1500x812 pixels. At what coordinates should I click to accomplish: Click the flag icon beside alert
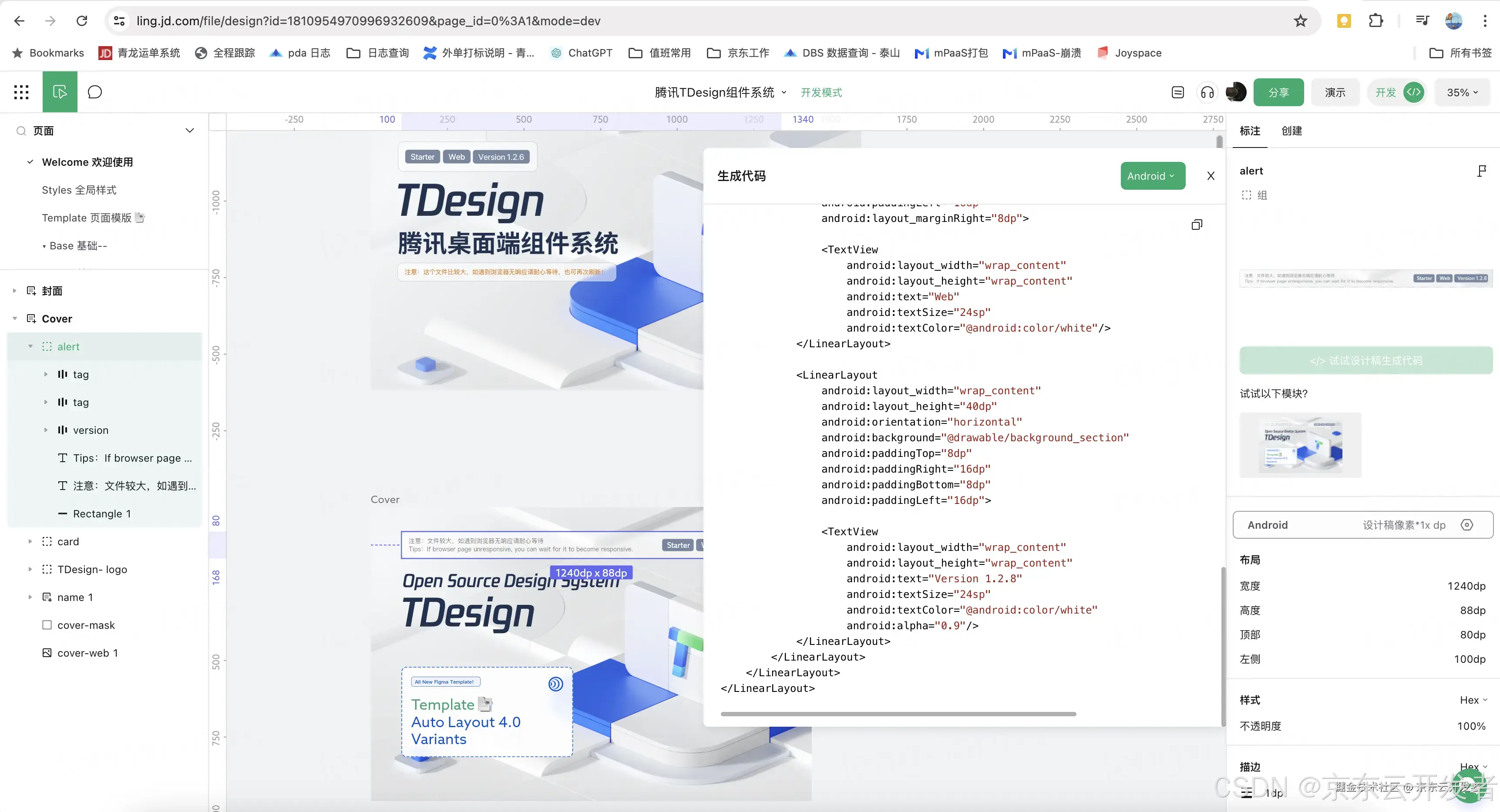pyautogui.click(x=1481, y=171)
